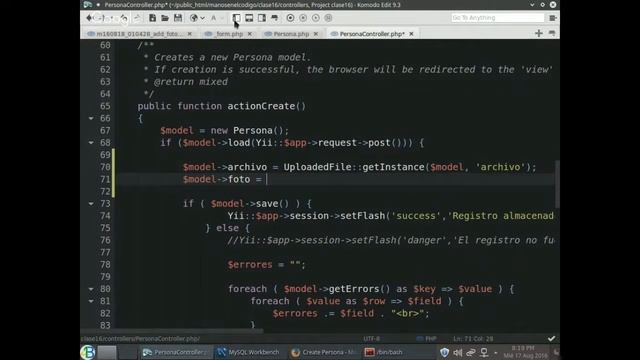This screenshot has height=360, width=640.
Task: Click the vertical scrollbar of the editor
Action: 557,184
